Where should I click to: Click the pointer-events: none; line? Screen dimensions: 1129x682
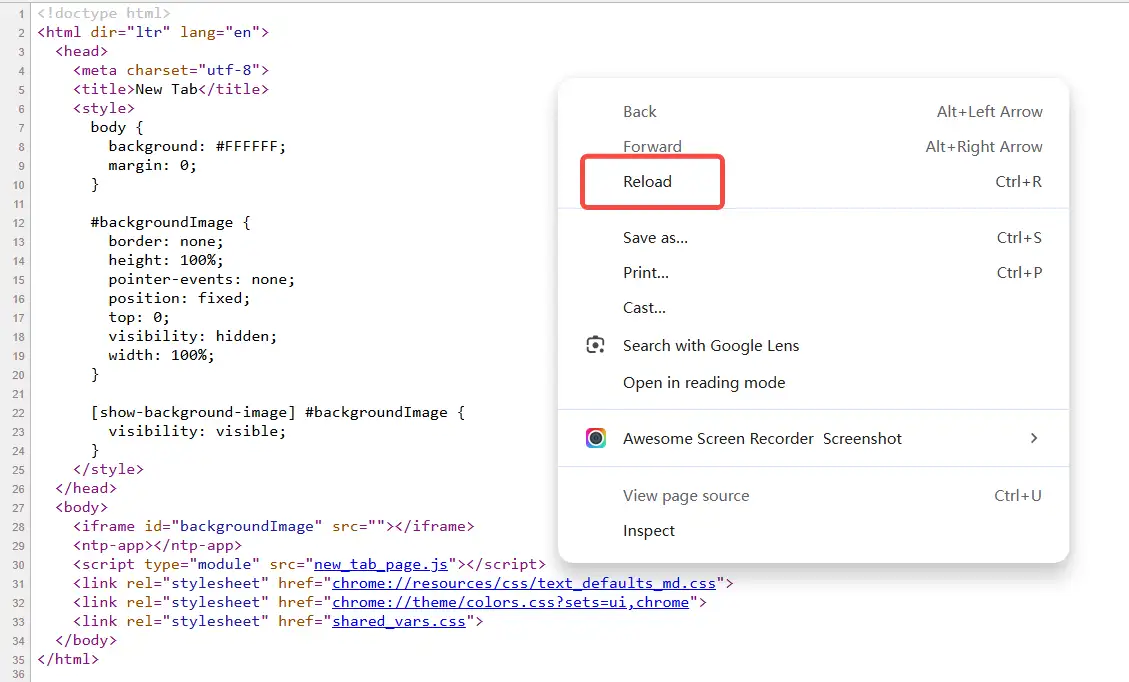click(202, 279)
